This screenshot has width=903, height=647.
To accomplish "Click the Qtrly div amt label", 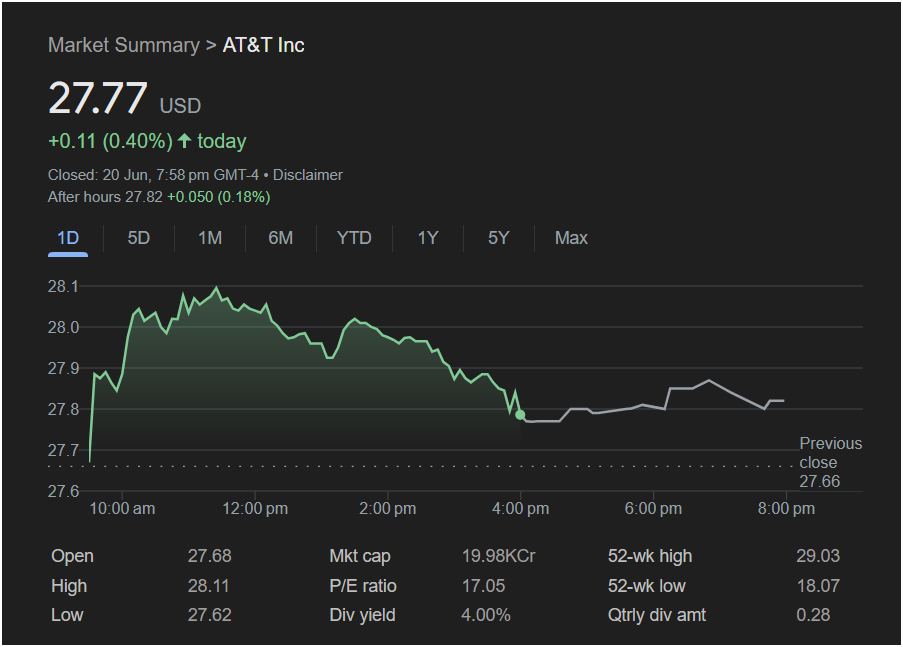I will [657, 615].
